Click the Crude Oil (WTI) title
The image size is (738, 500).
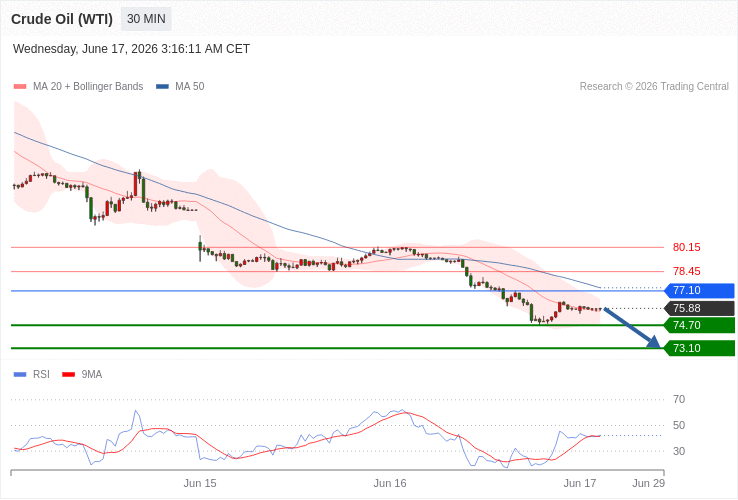coord(62,19)
